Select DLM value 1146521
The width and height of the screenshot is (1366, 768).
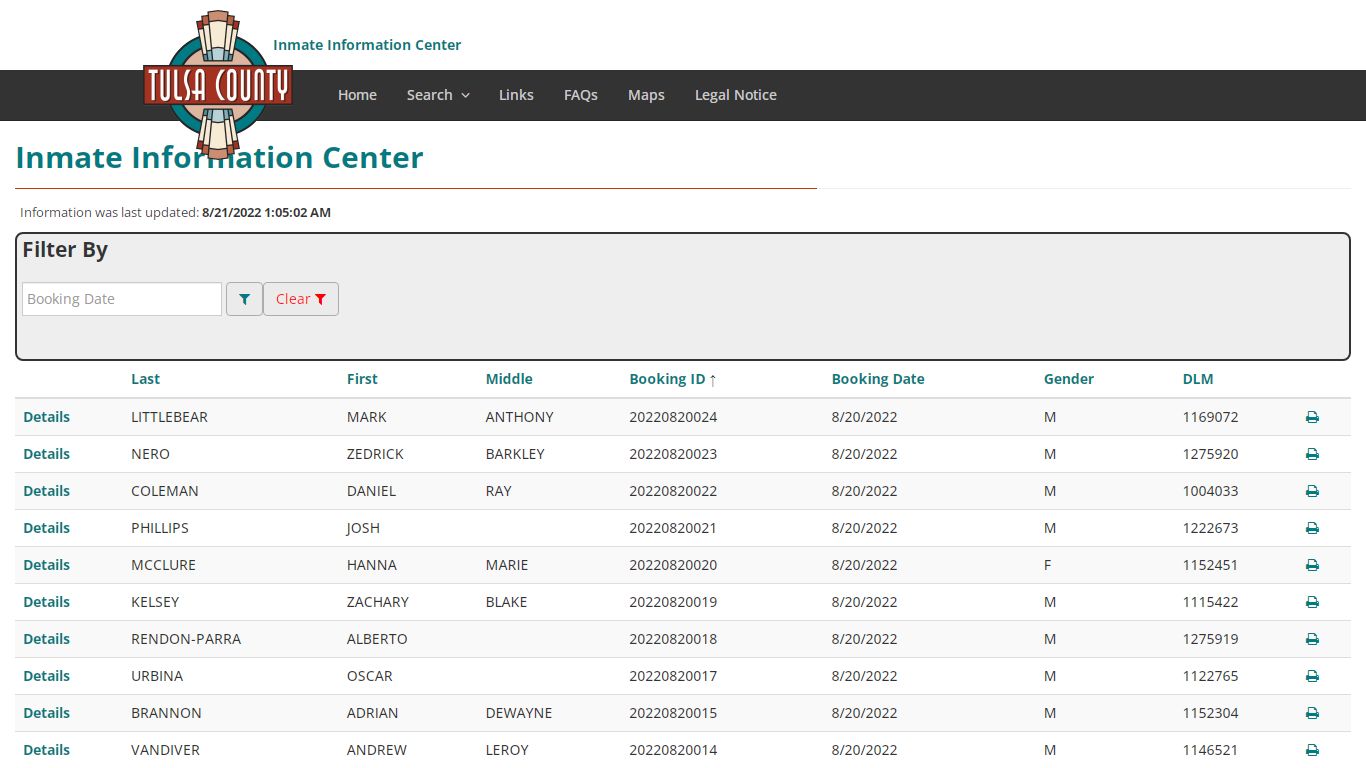click(1211, 750)
